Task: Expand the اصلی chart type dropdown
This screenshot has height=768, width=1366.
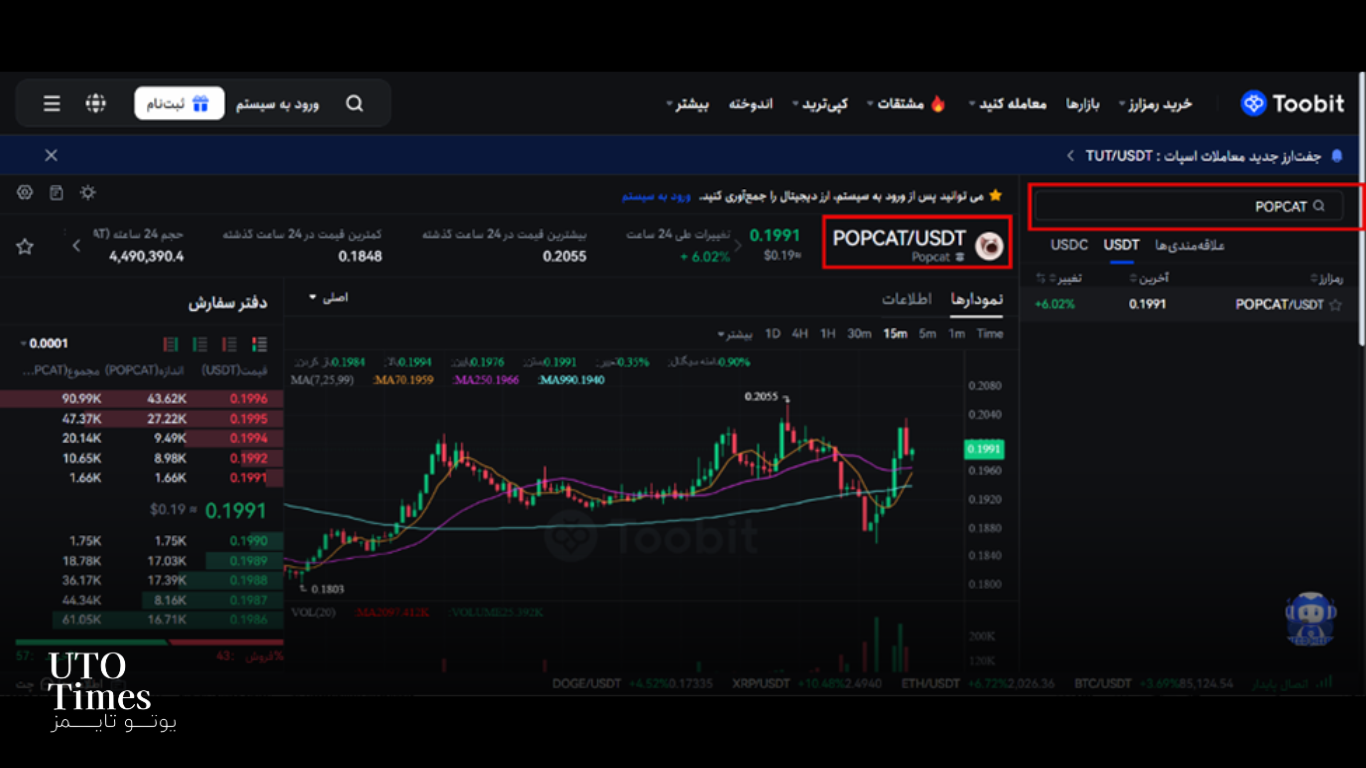Action: point(327,297)
